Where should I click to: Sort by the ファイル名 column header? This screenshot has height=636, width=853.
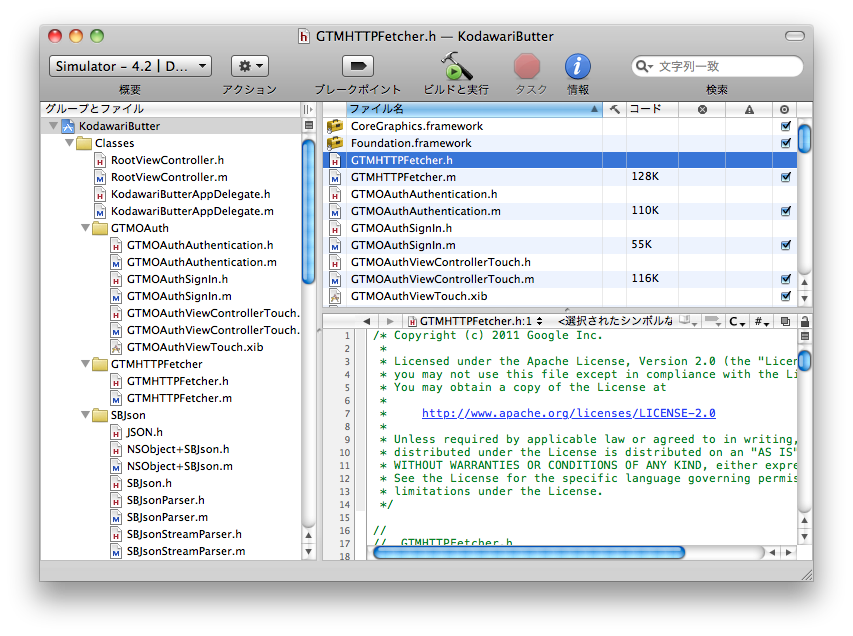coord(470,109)
